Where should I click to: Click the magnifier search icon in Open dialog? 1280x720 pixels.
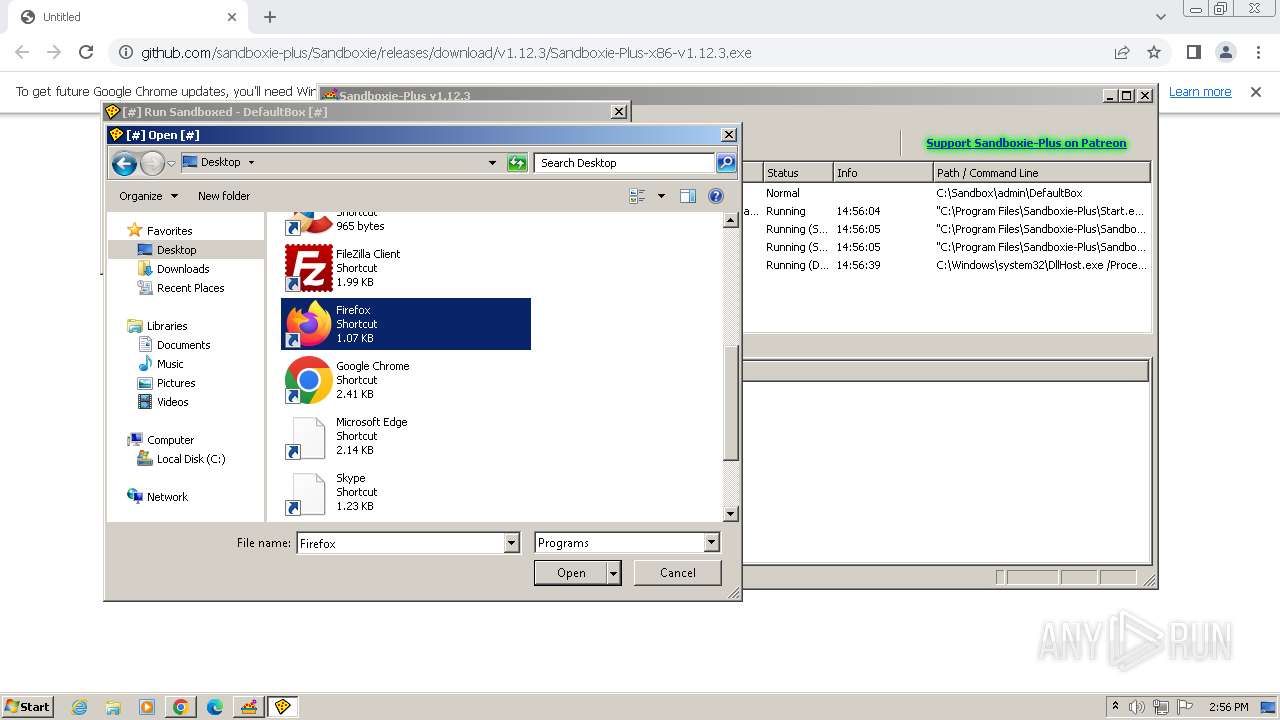(726, 163)
